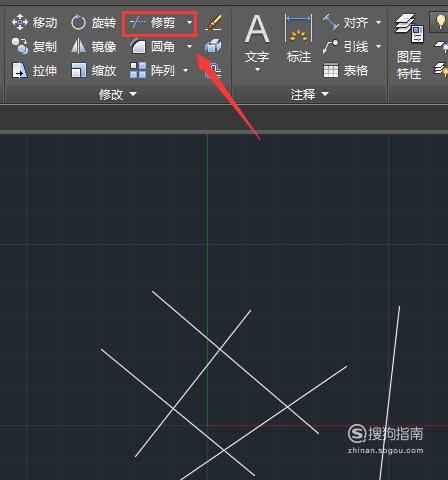This screenshot has width=448, height=480.
Task: Toggle the layer light bulb icon
Action: [x=441, y=22]
